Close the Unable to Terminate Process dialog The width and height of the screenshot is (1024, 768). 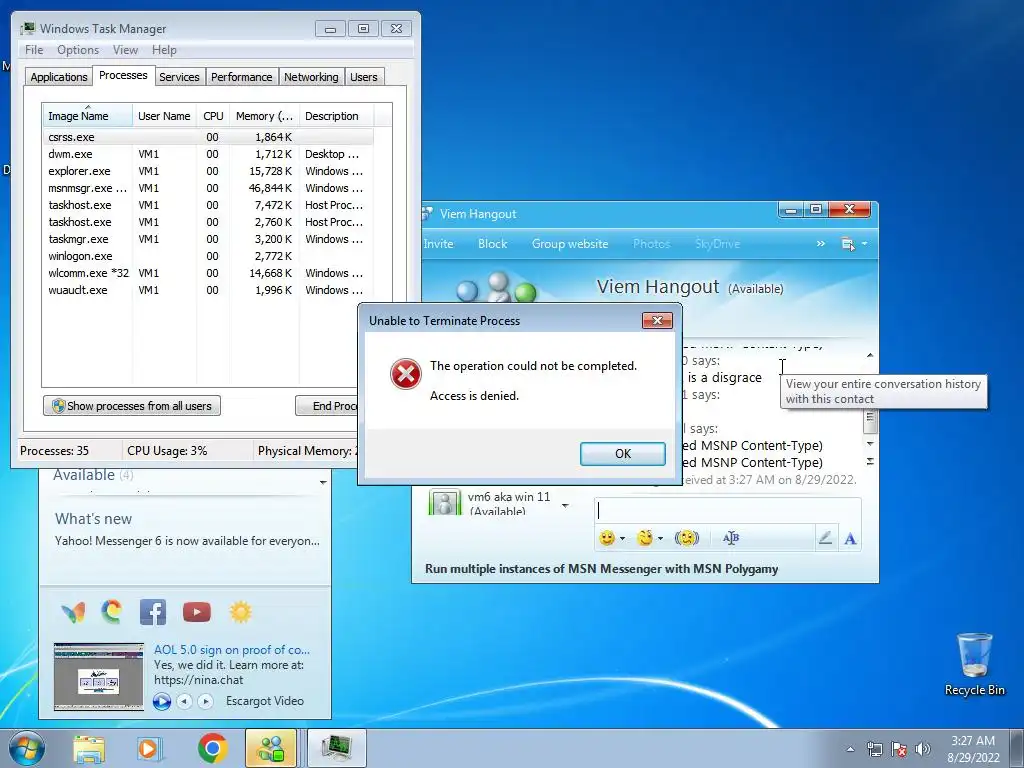click(x=657, y=320)
